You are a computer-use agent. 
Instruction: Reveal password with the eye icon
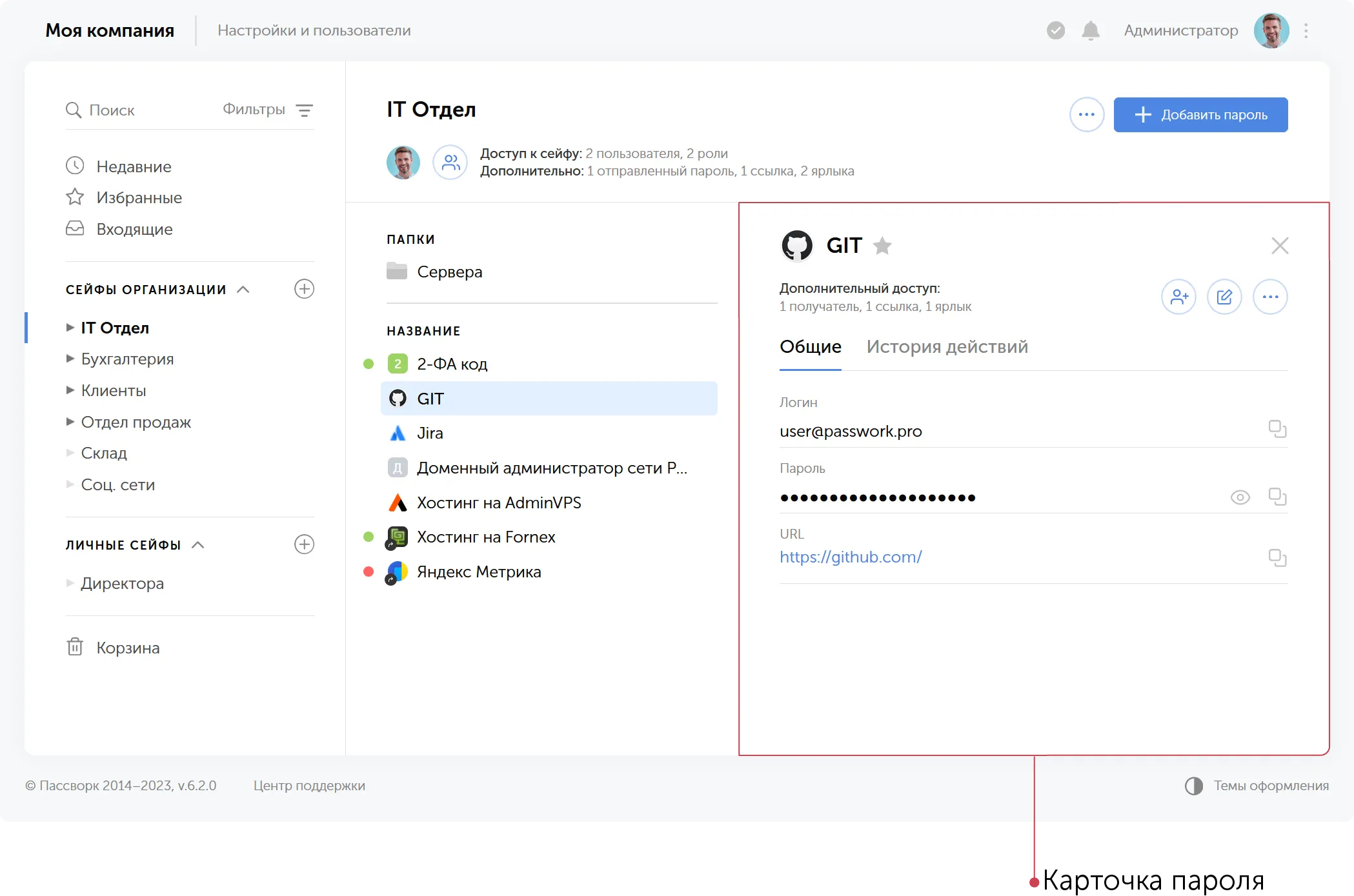1240,497
